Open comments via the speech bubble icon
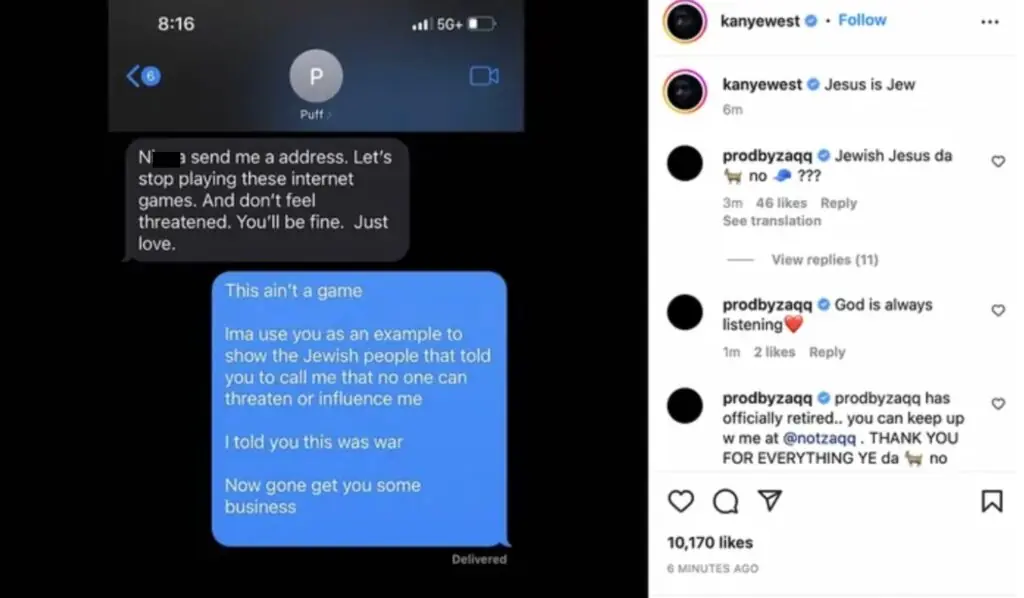 click(x=726, y=501)
